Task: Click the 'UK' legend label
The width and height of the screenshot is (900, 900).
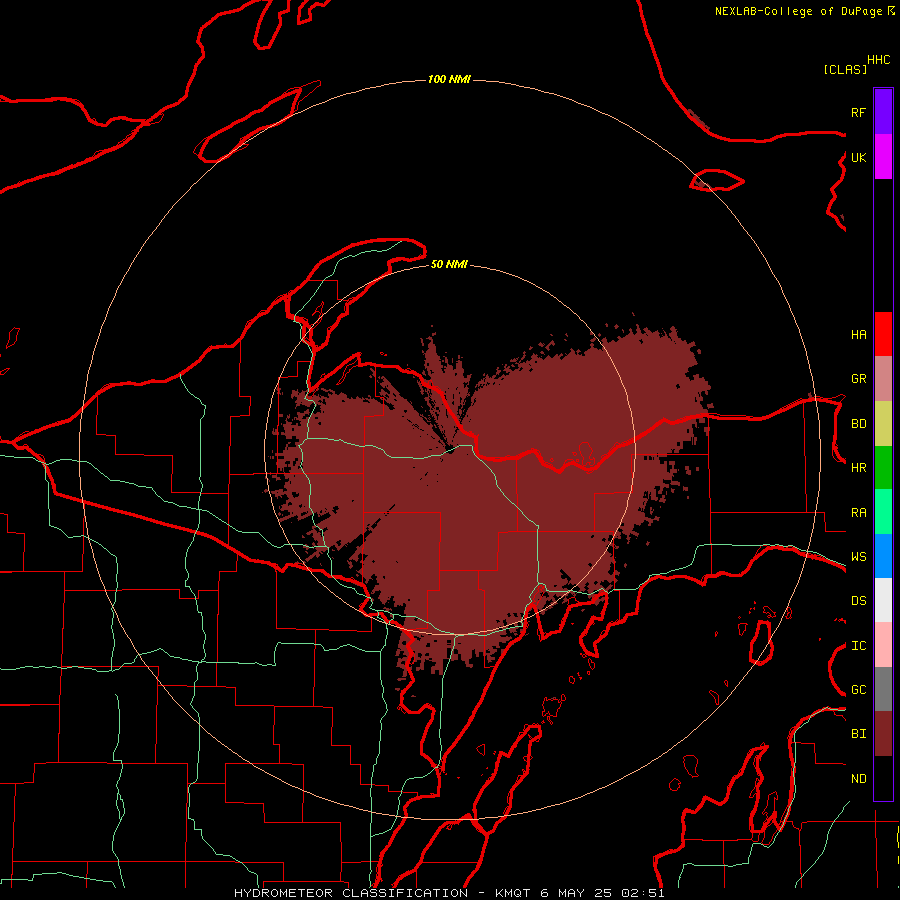Action: click(858, 157)
